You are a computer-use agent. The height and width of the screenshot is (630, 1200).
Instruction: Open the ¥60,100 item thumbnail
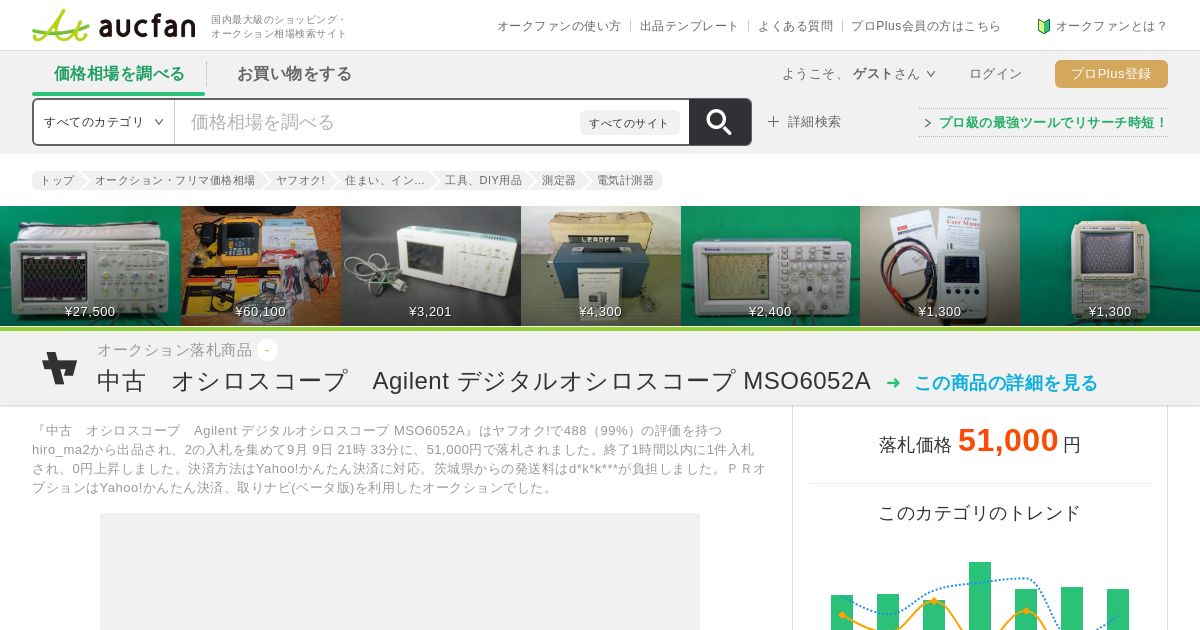click(x=261, y=265)
